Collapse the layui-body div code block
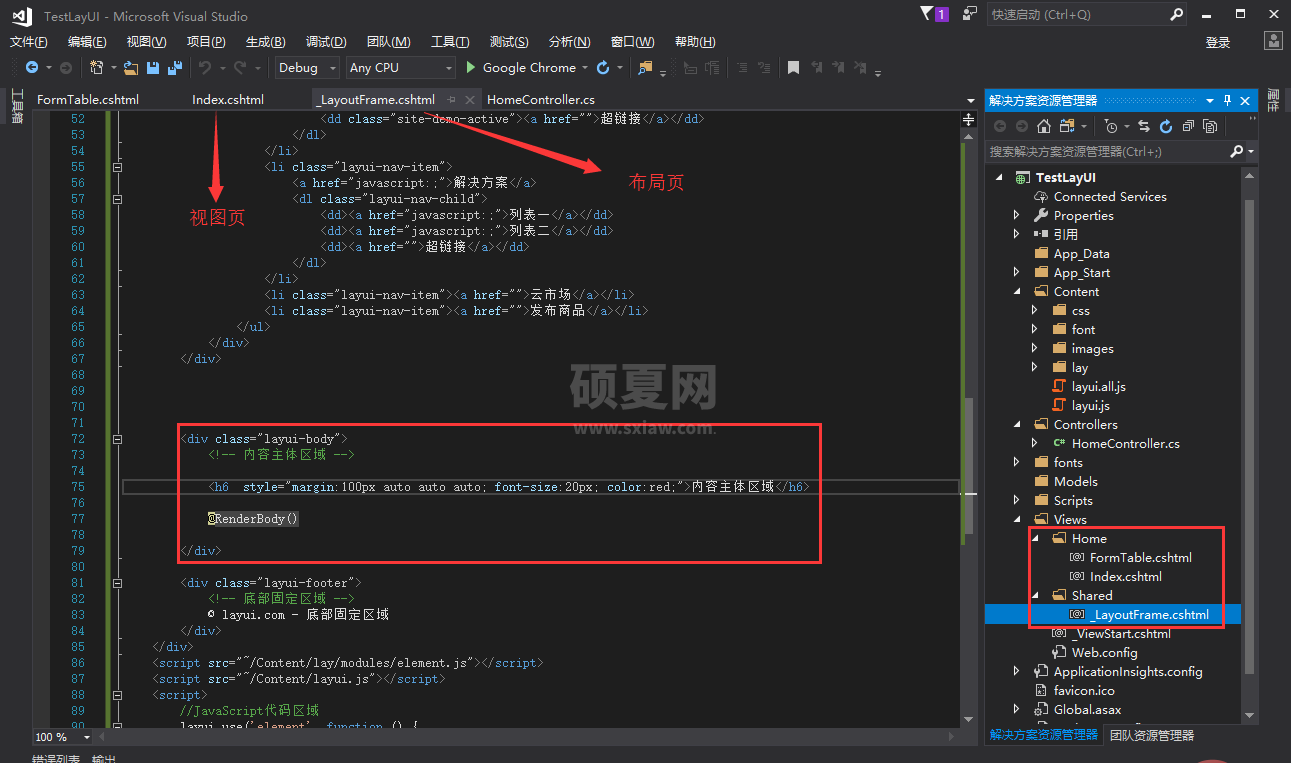Screen dimensions: 1291x763 118,439
